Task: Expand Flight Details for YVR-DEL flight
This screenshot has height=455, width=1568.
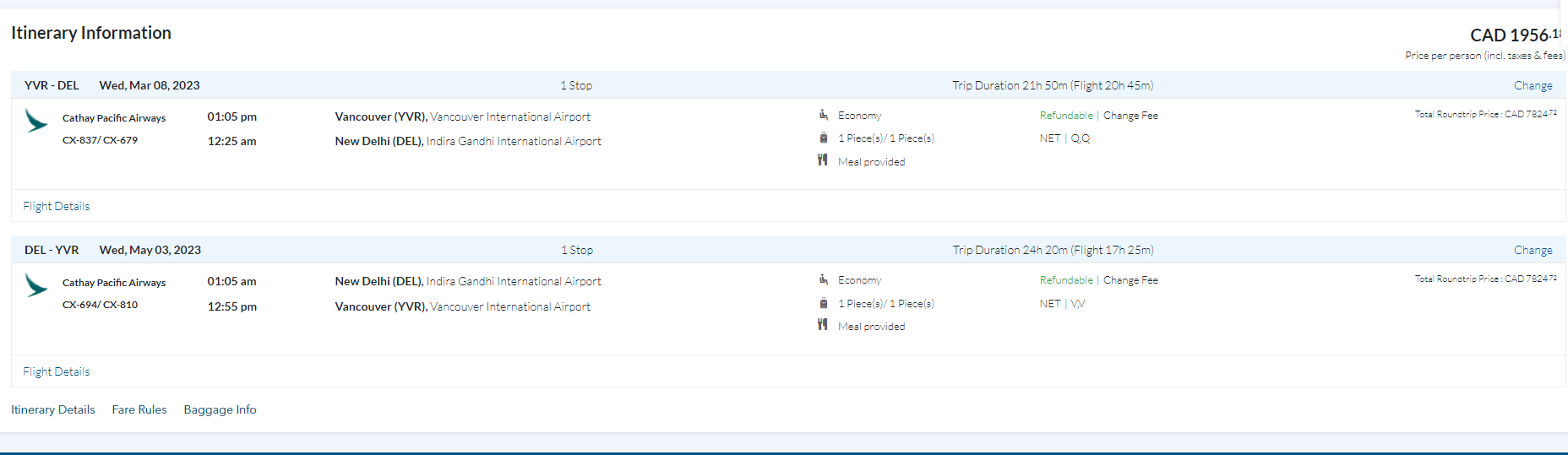Action: (57, 206)
